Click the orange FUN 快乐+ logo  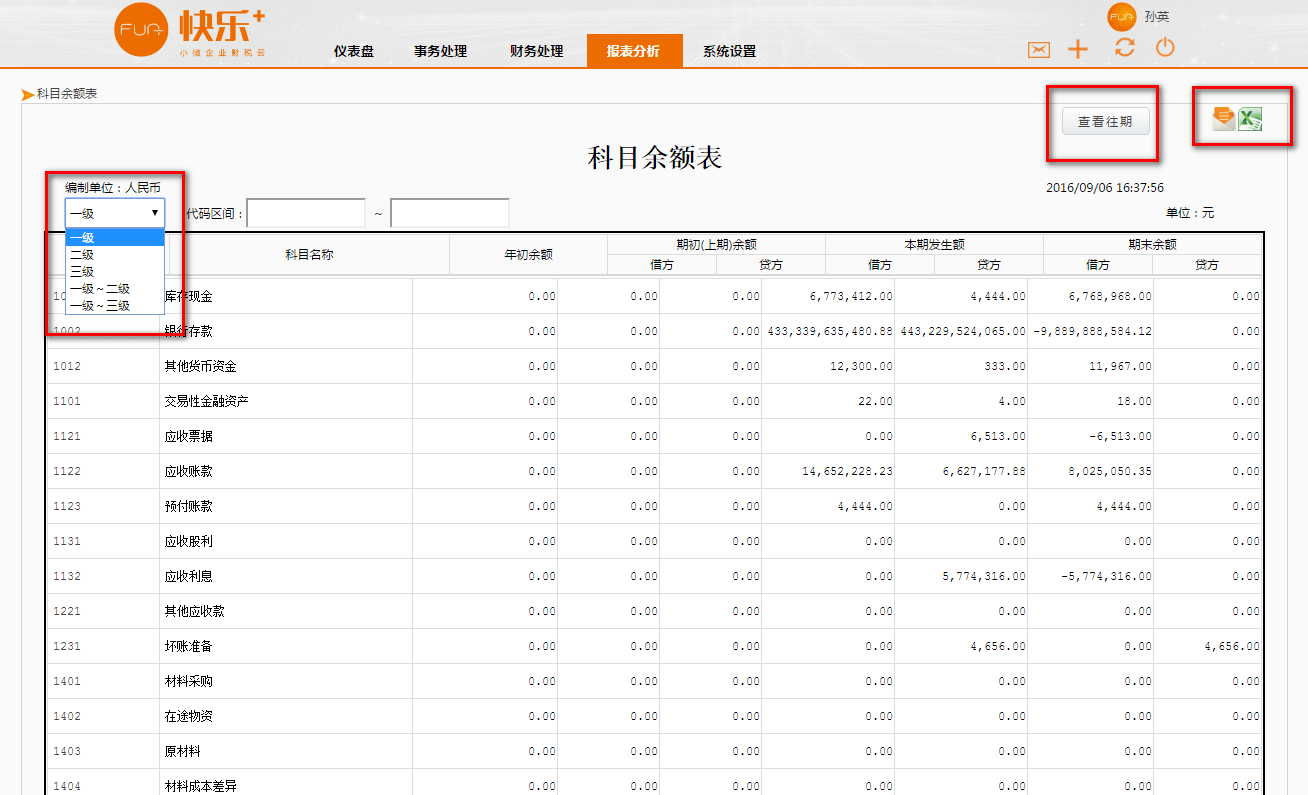pos(190,31)
